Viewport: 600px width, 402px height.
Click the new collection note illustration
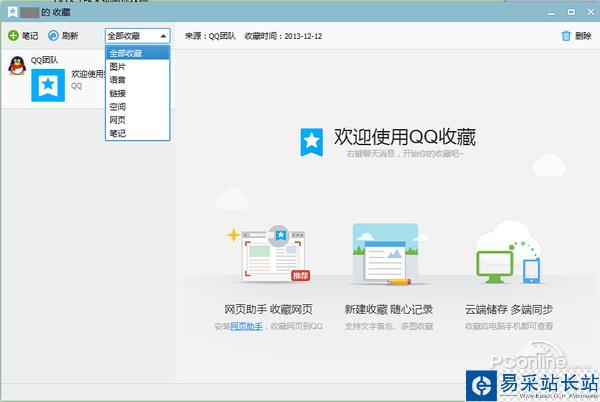click(386, 254)
